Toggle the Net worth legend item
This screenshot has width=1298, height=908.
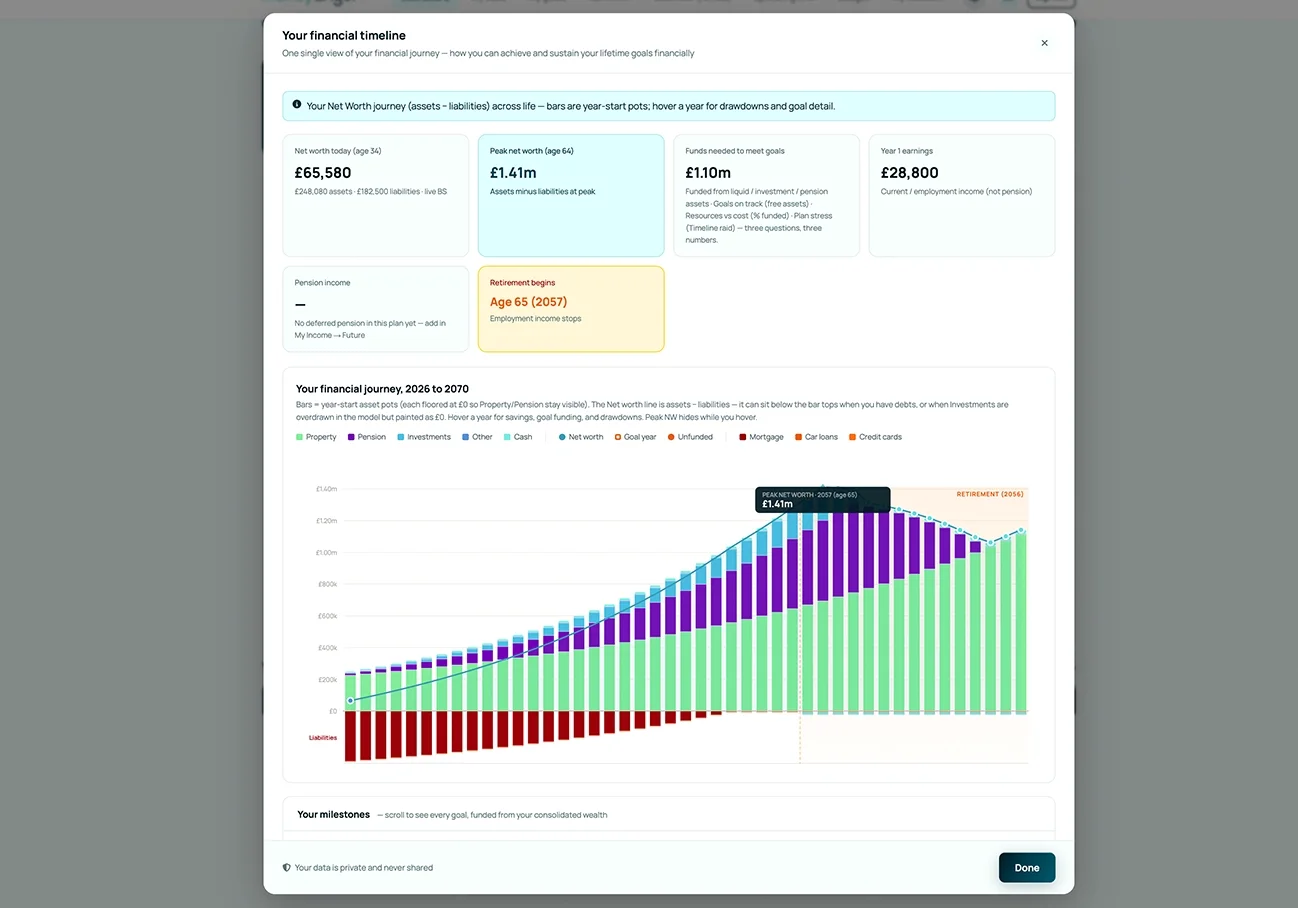pos(581,437)
